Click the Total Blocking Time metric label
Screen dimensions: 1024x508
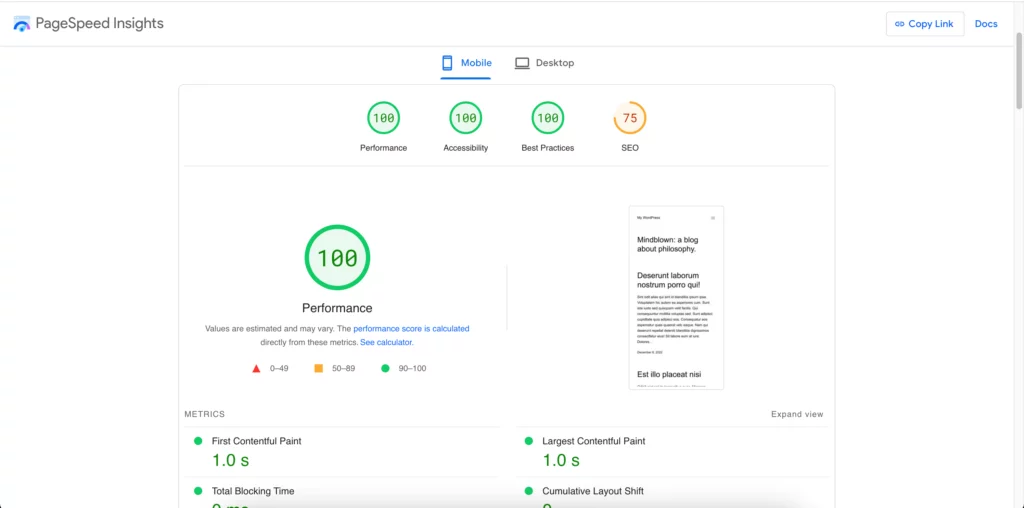pyautogui.click(x=253, y=491)
